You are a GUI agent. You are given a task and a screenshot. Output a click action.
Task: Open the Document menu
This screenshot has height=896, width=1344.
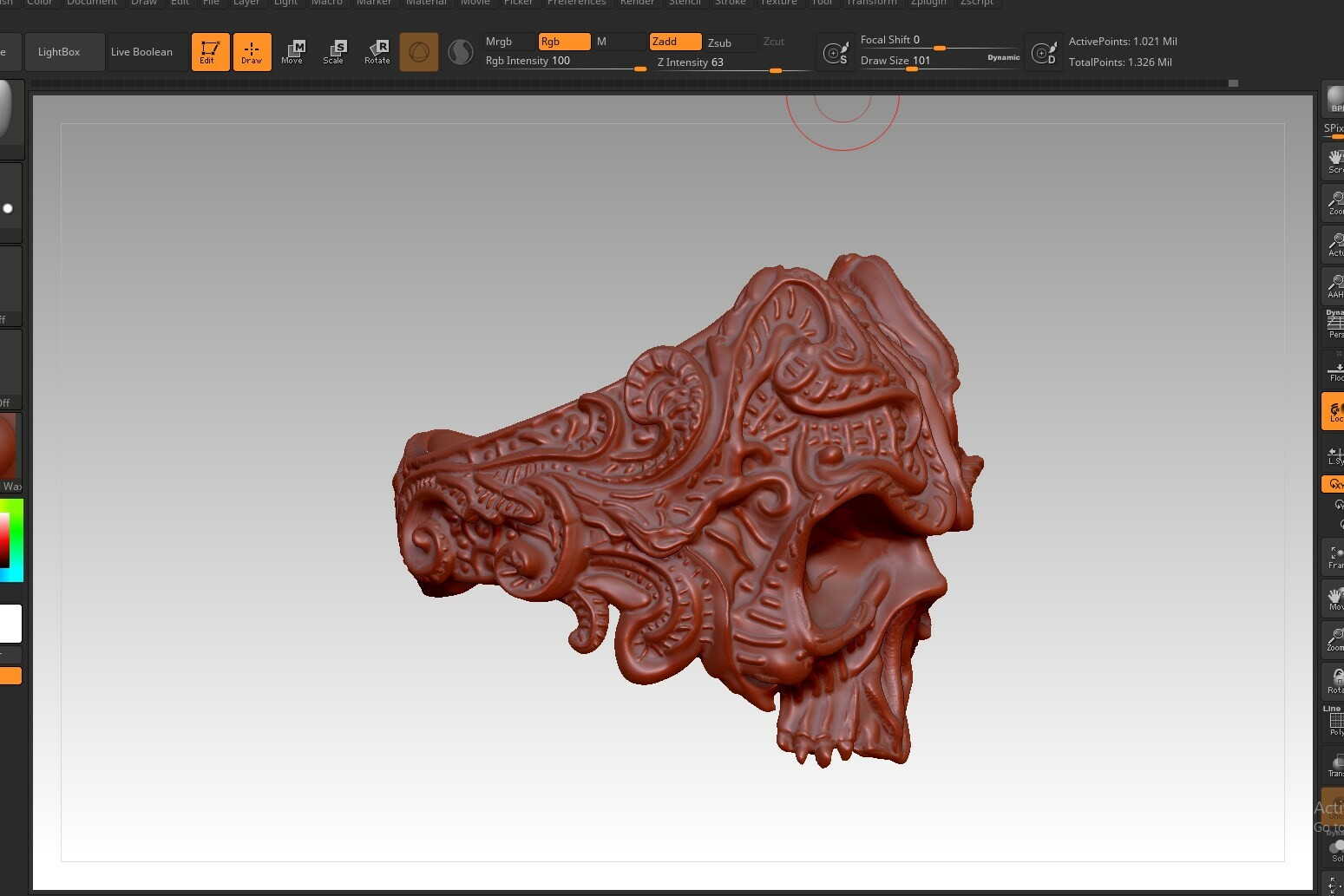click(x=92, y=3)
